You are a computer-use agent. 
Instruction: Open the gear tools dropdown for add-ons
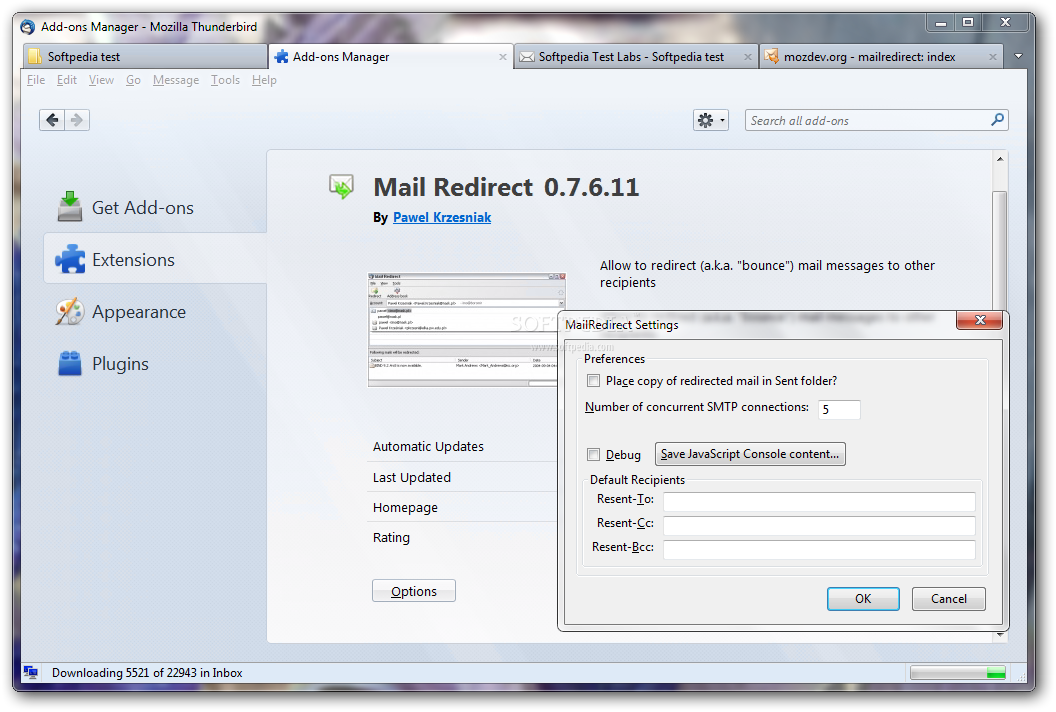[711, 121]
